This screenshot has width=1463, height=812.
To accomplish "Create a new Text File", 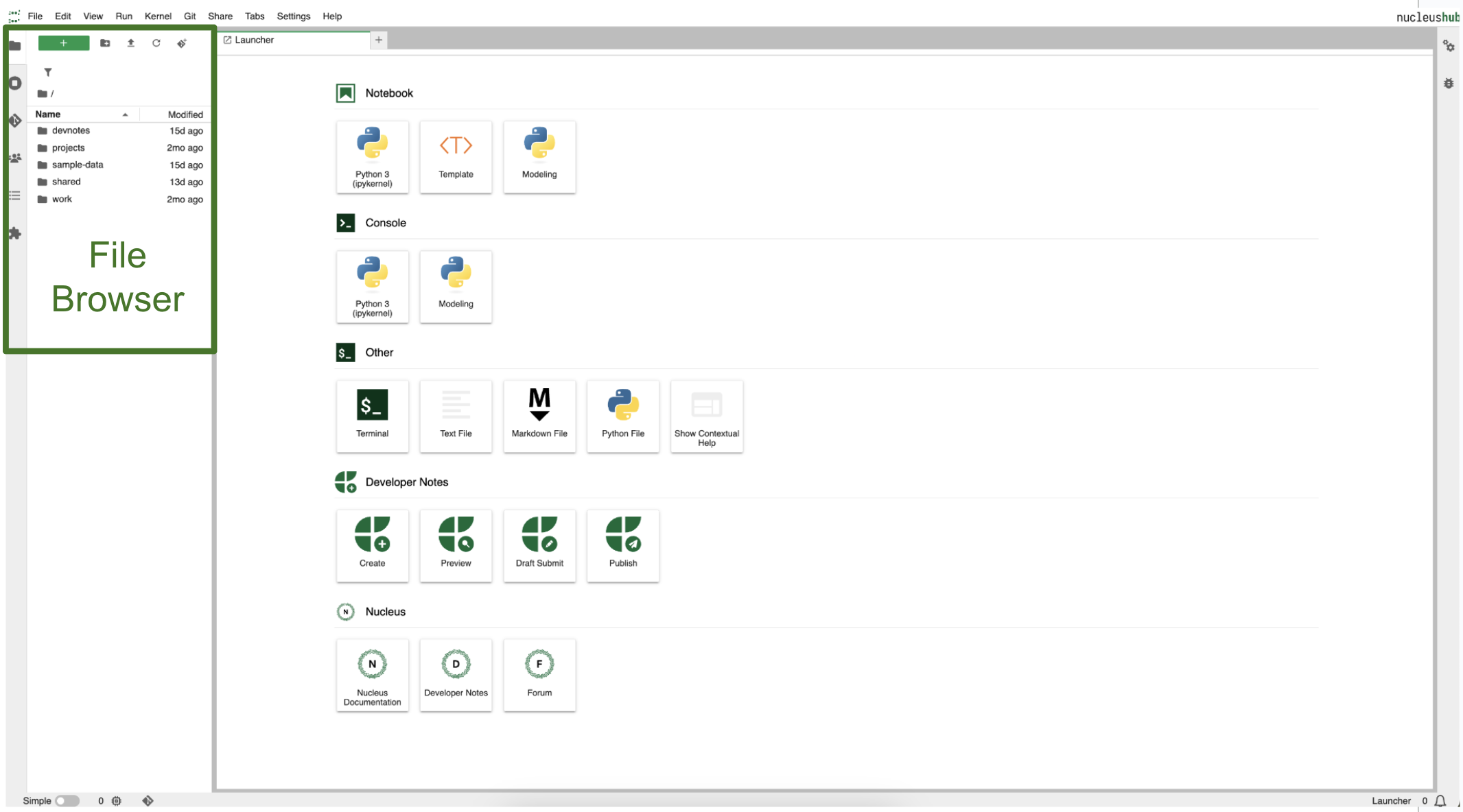I will coord(456,416).
